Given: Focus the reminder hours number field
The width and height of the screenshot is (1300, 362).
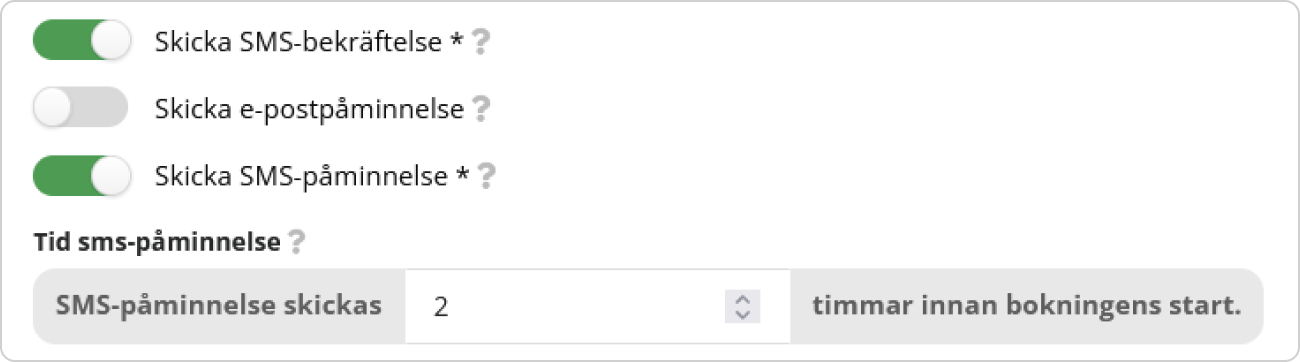Looking at the screenshot, I should pyautogui.click(x=598, y=306).
